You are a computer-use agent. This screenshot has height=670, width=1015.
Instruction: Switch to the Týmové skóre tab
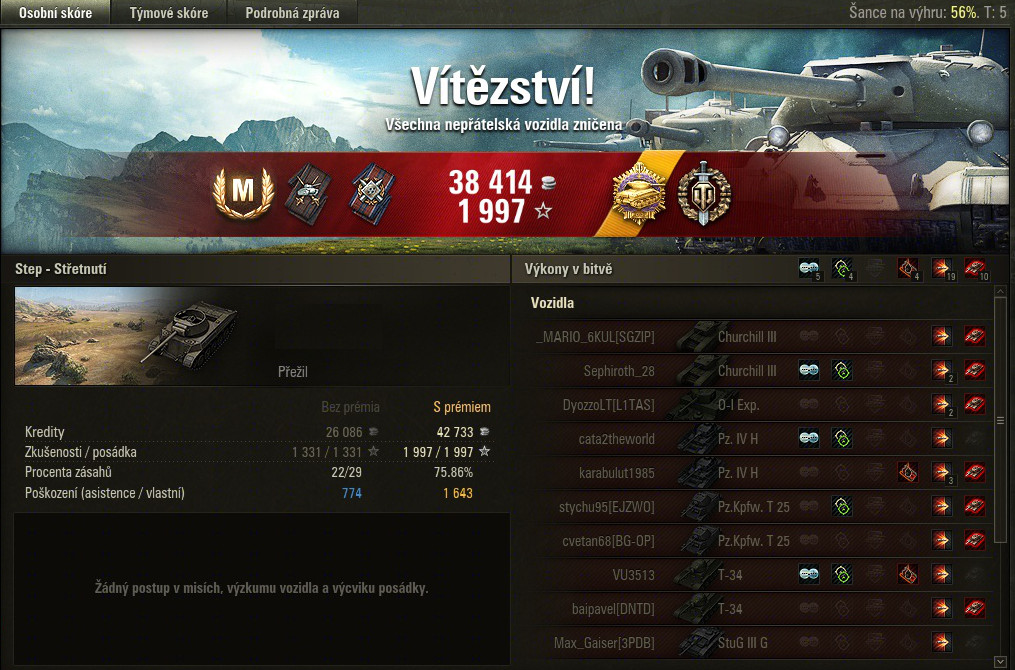(169, 12)
